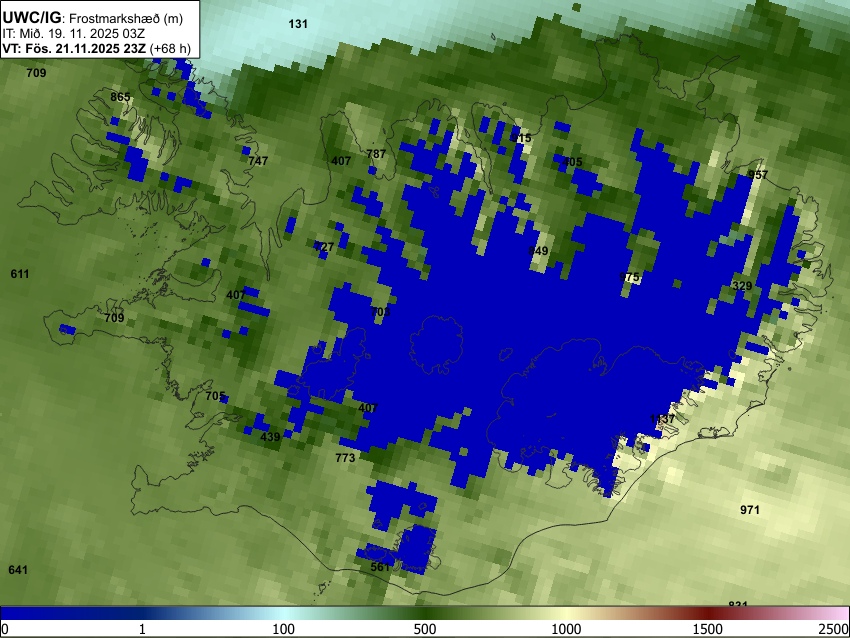Click the map value '957' on the east coast
Screen dimensions: 850x638
[758, 175]
